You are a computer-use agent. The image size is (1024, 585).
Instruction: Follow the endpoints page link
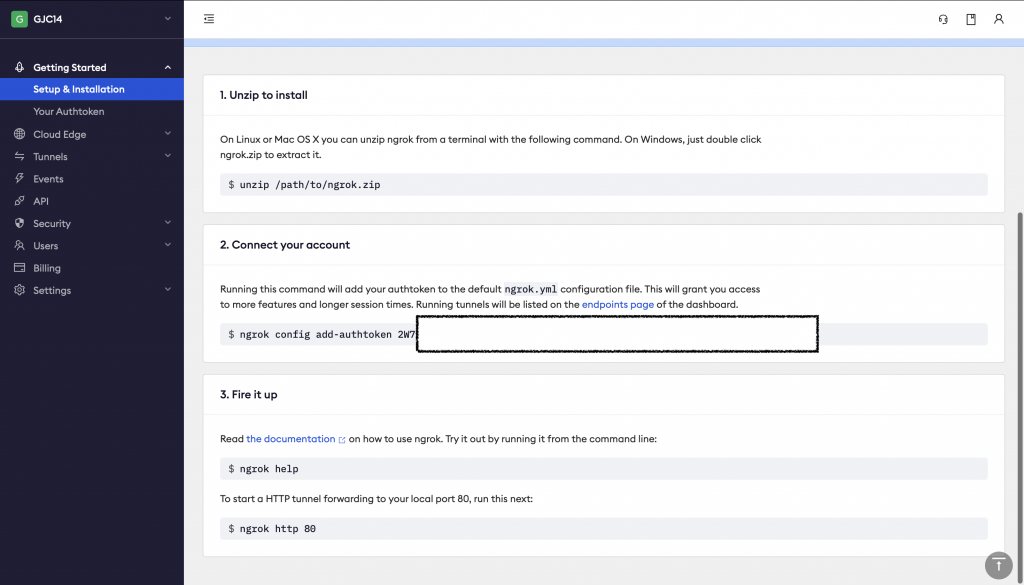click(x=618, y=304)
